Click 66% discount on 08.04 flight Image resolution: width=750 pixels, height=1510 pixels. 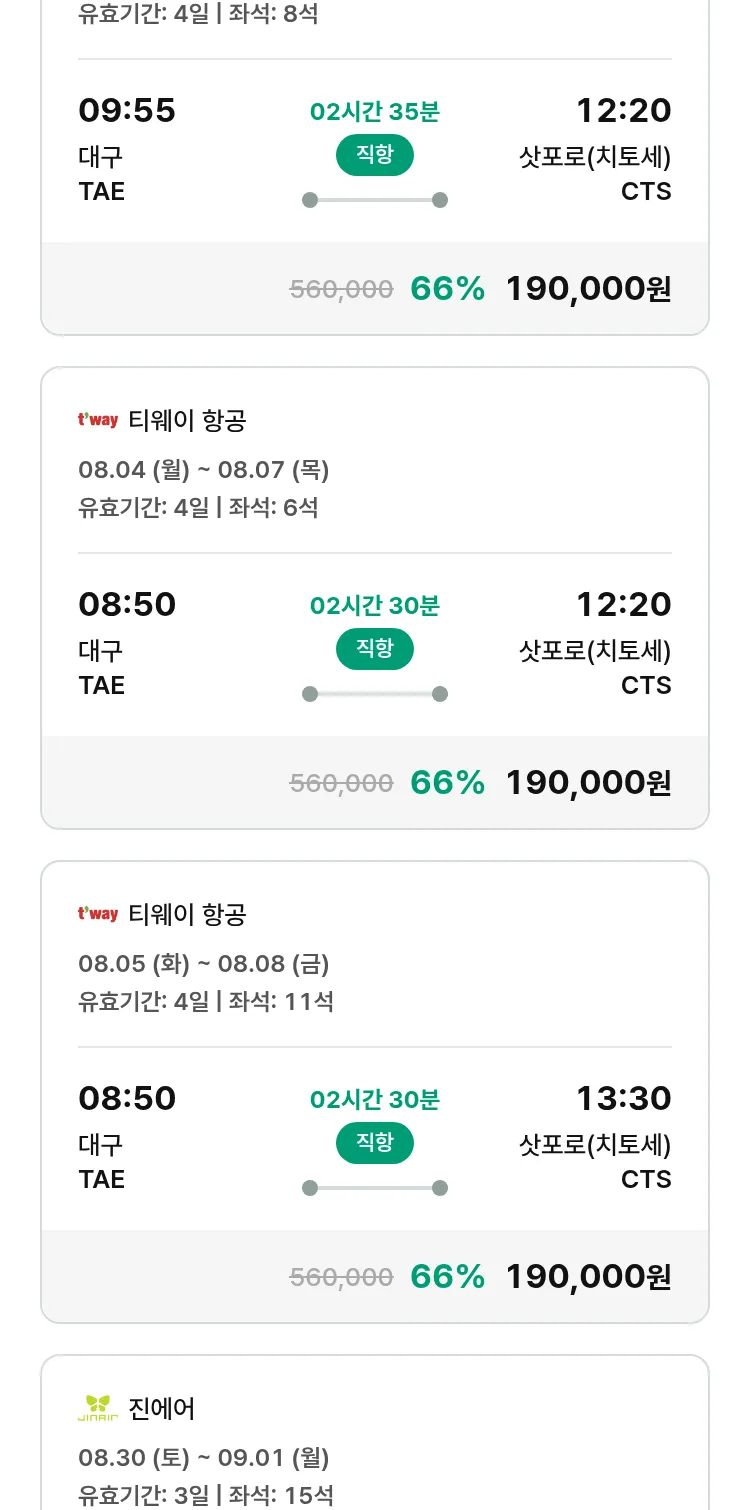coord(447,783)
